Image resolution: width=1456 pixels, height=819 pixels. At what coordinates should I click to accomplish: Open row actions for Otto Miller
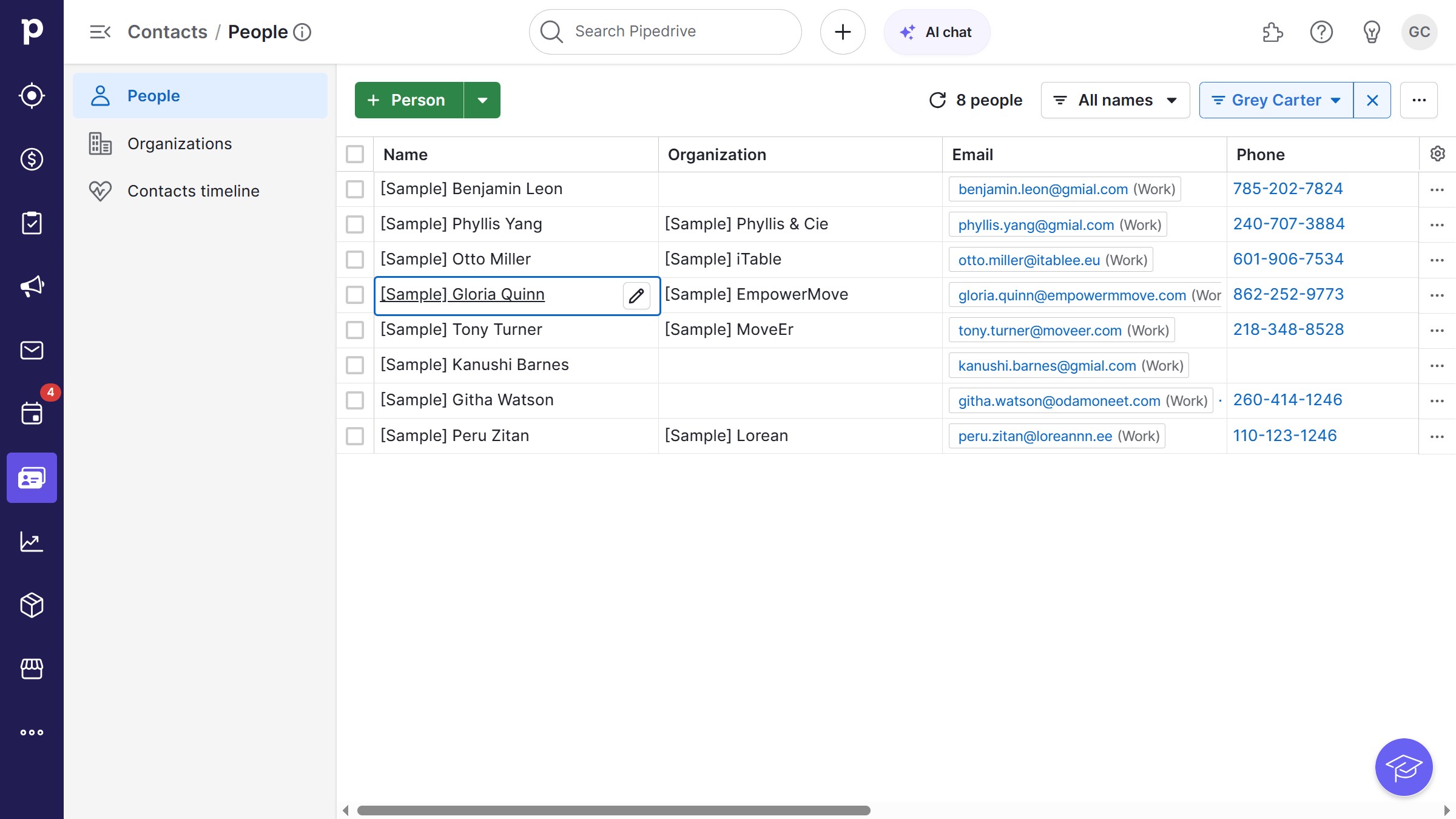pos(1437,260)
